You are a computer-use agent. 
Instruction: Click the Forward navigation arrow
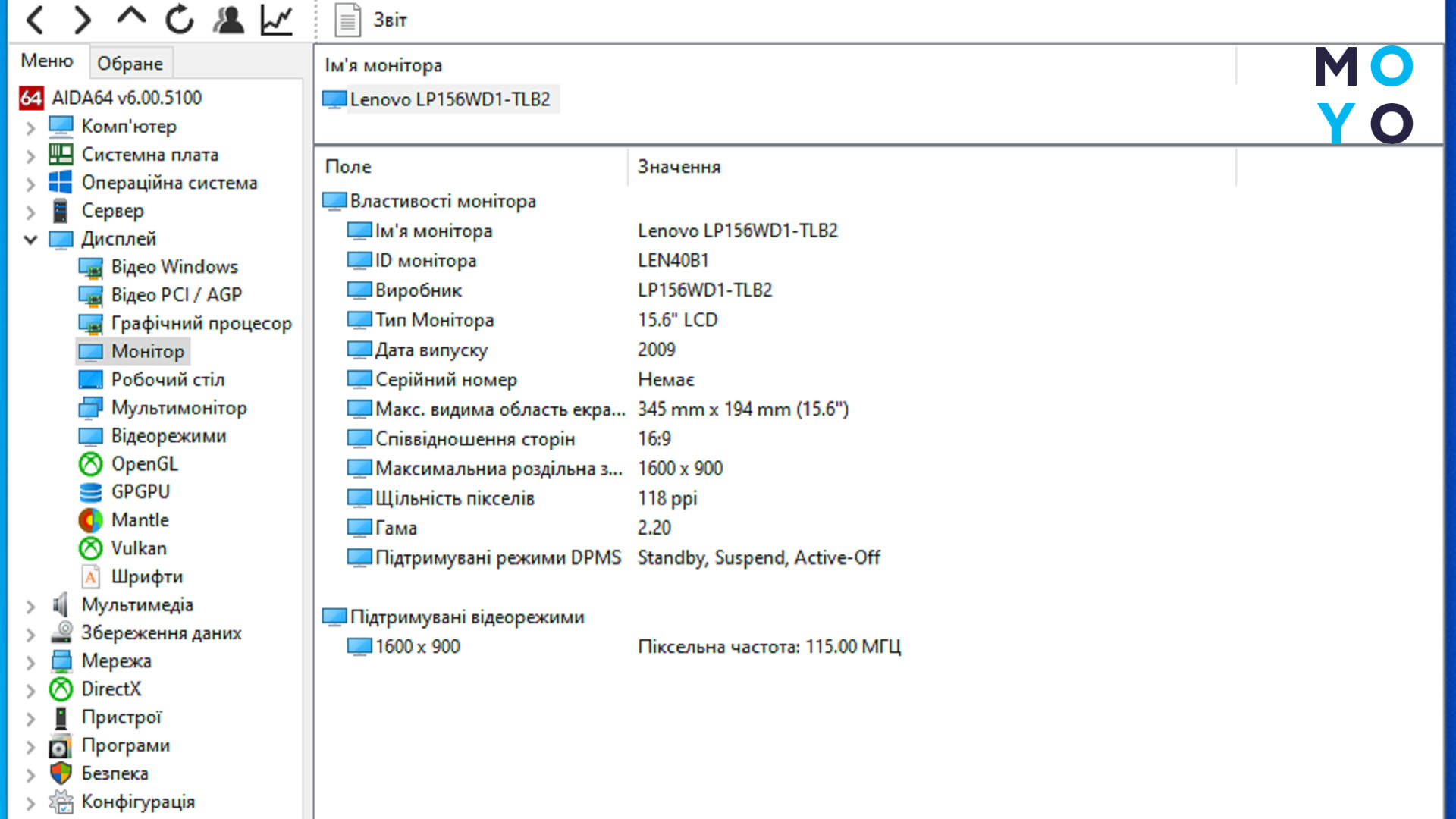[83, 20]
